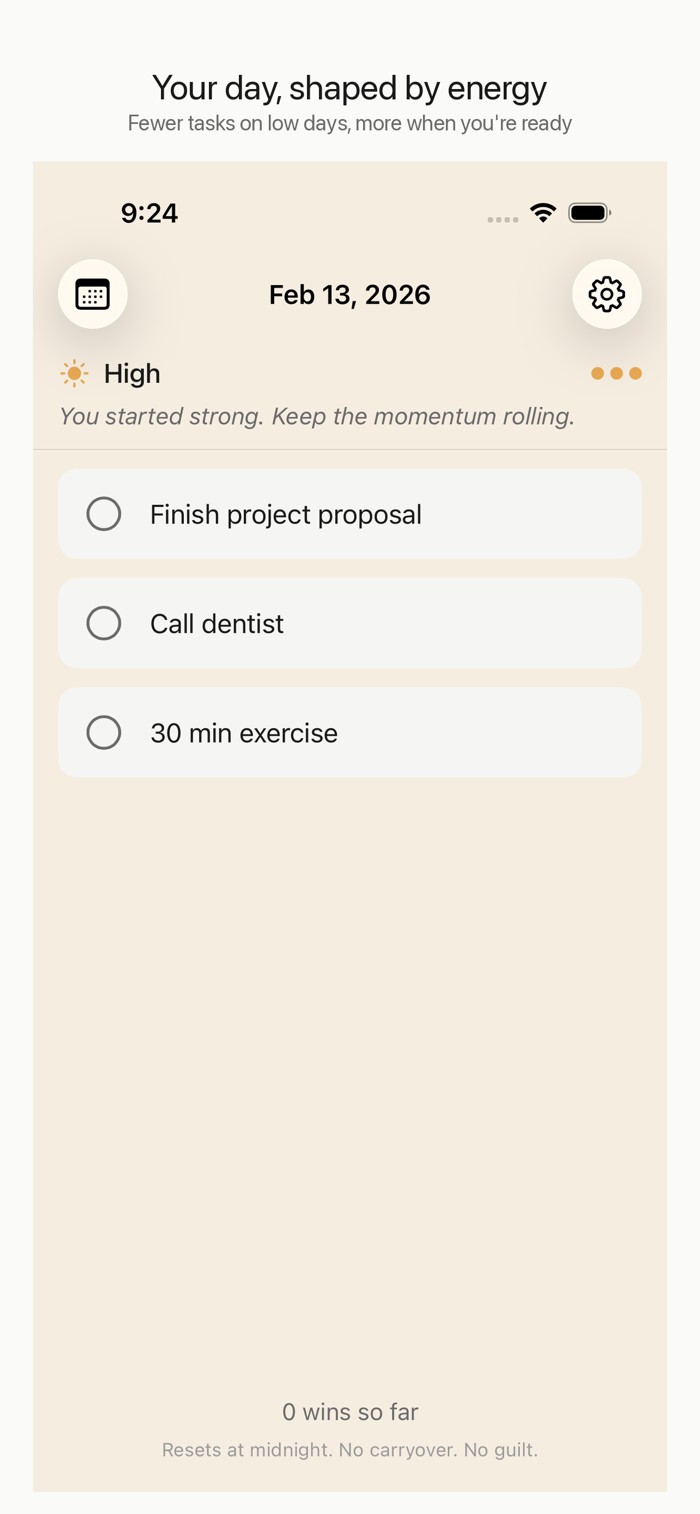700x1514 pixels.
Task: Tap the 0 wins so far counter
Action: tap(350, 1412)
